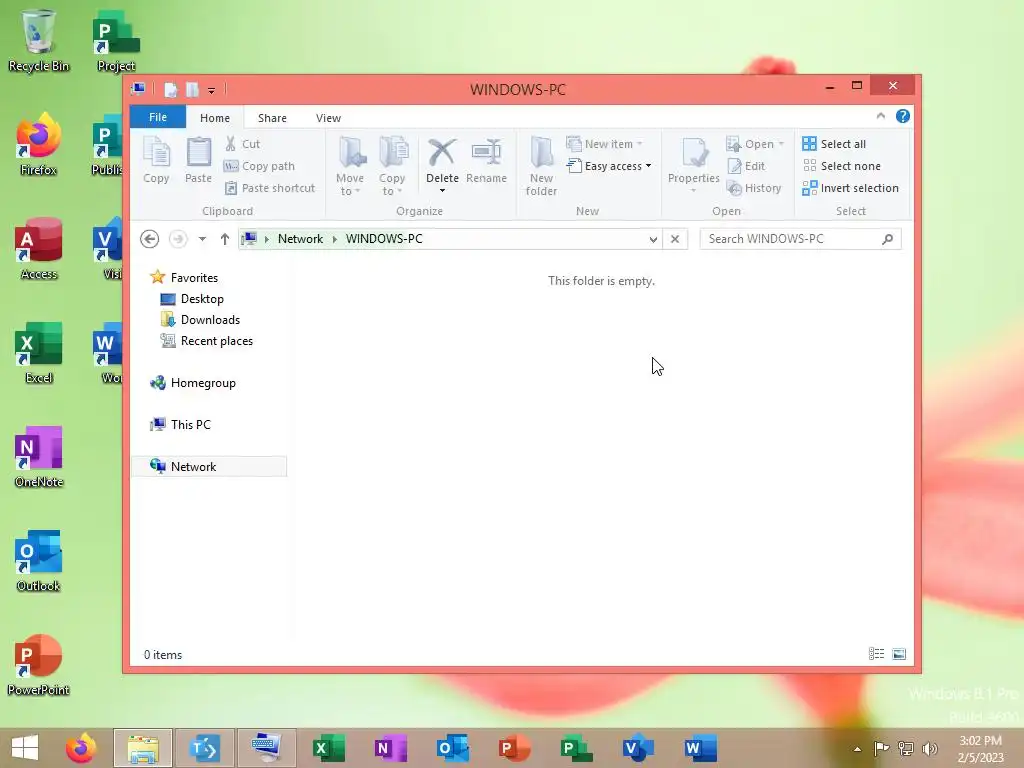
Task: Click Select all in the ribbon
Action: [x=835, y=144]
